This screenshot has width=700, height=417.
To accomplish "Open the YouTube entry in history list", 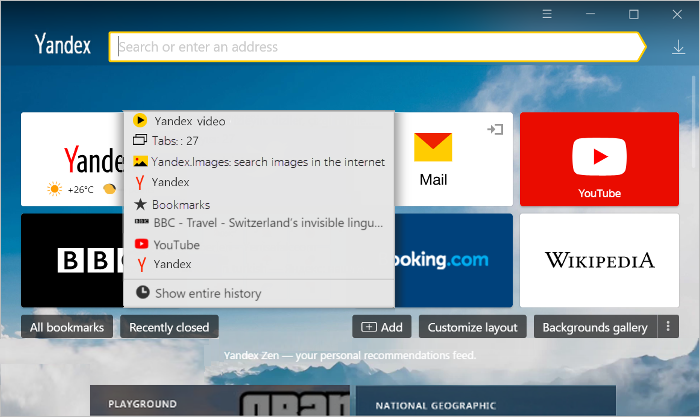I will point(259,245).
